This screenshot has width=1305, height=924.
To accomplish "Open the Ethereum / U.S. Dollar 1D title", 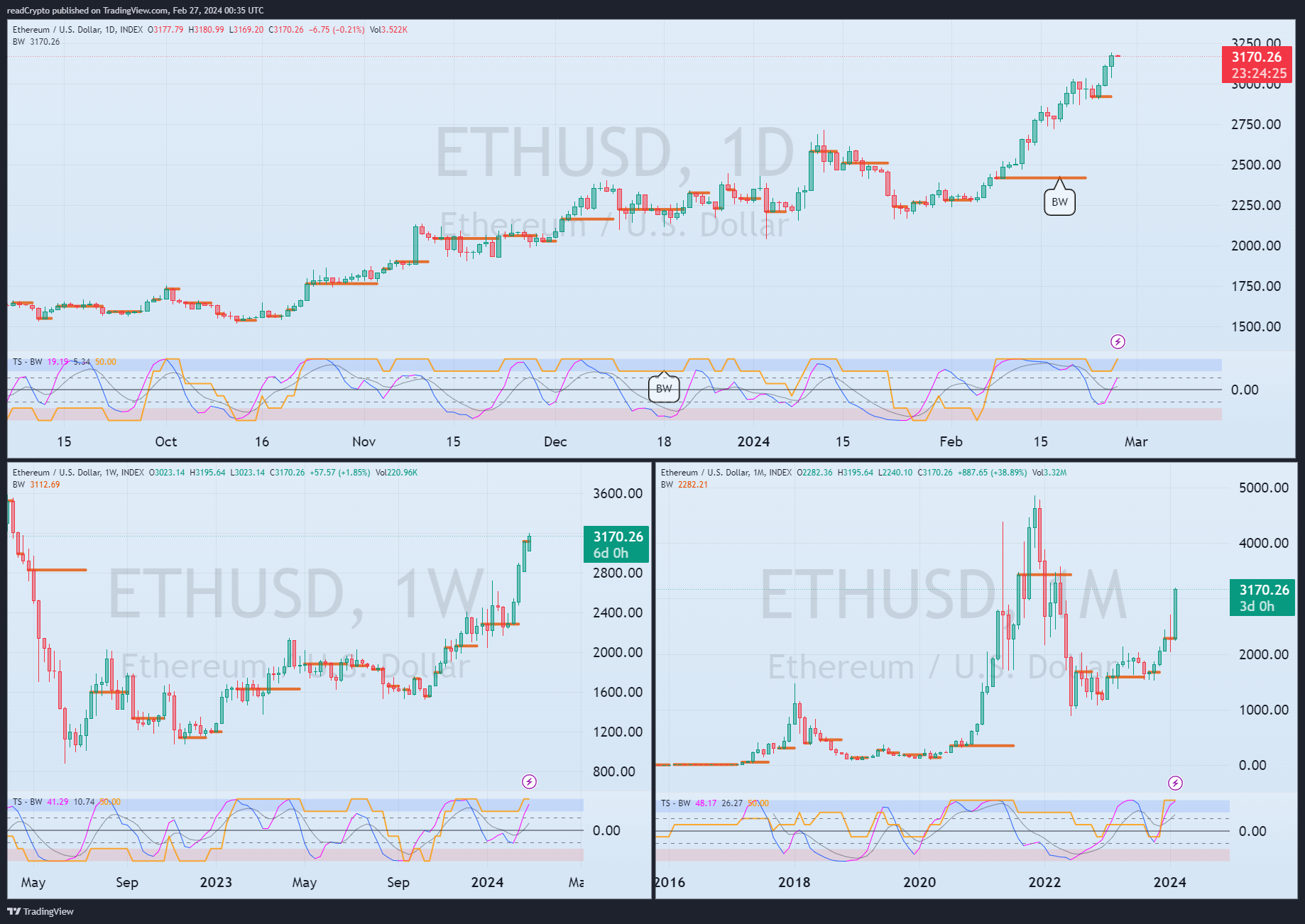I will pos(77,30).
